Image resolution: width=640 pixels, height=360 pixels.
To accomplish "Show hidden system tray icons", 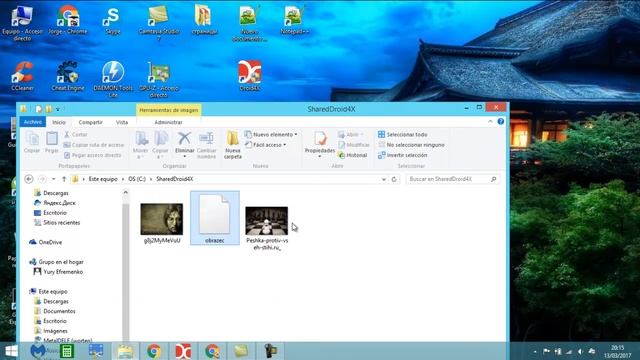I will [x=535, y=351].
